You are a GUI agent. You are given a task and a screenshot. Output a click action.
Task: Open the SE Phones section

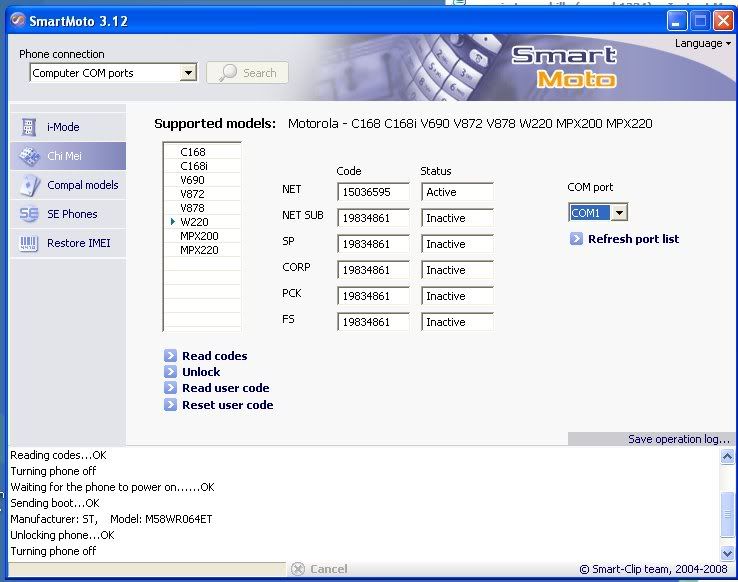(x=68, y=214)
